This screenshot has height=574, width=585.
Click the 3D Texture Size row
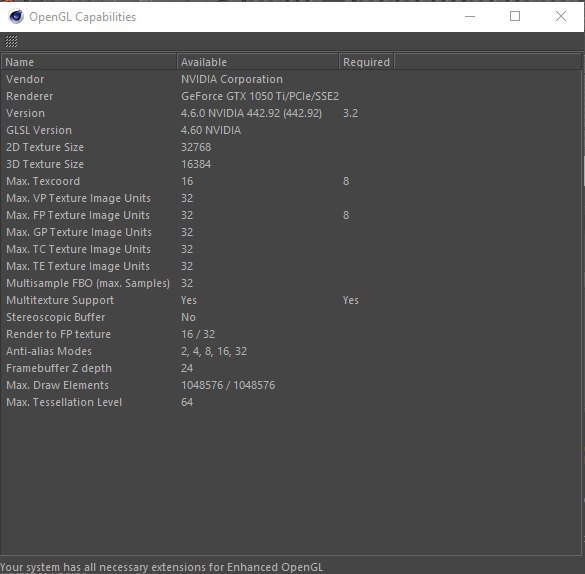click(x=291, y=164)
